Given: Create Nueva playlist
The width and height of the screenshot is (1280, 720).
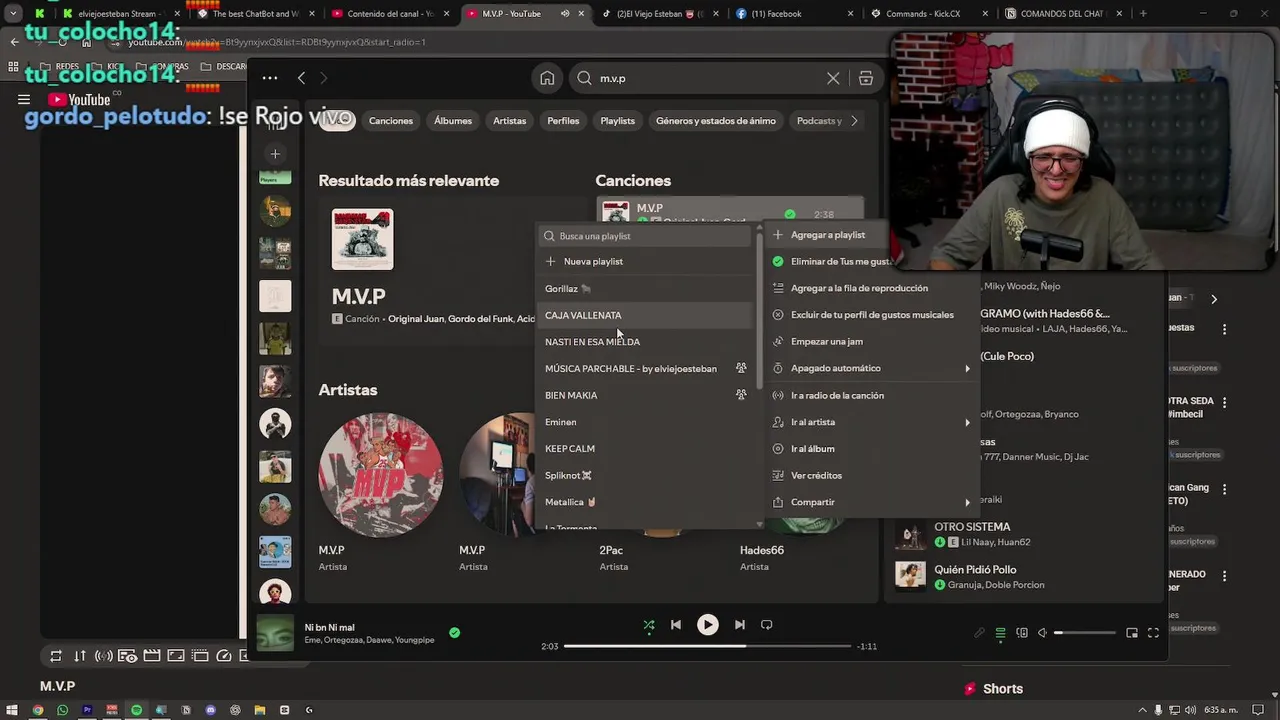Looking at the screenshot, I should tap(645, 261).
